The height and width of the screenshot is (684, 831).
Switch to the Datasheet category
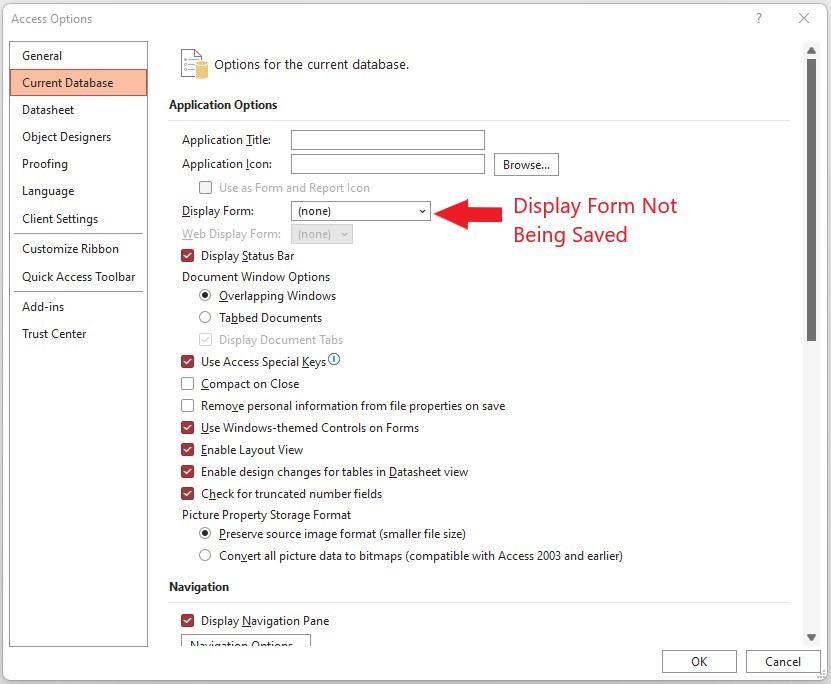(47, 109)
